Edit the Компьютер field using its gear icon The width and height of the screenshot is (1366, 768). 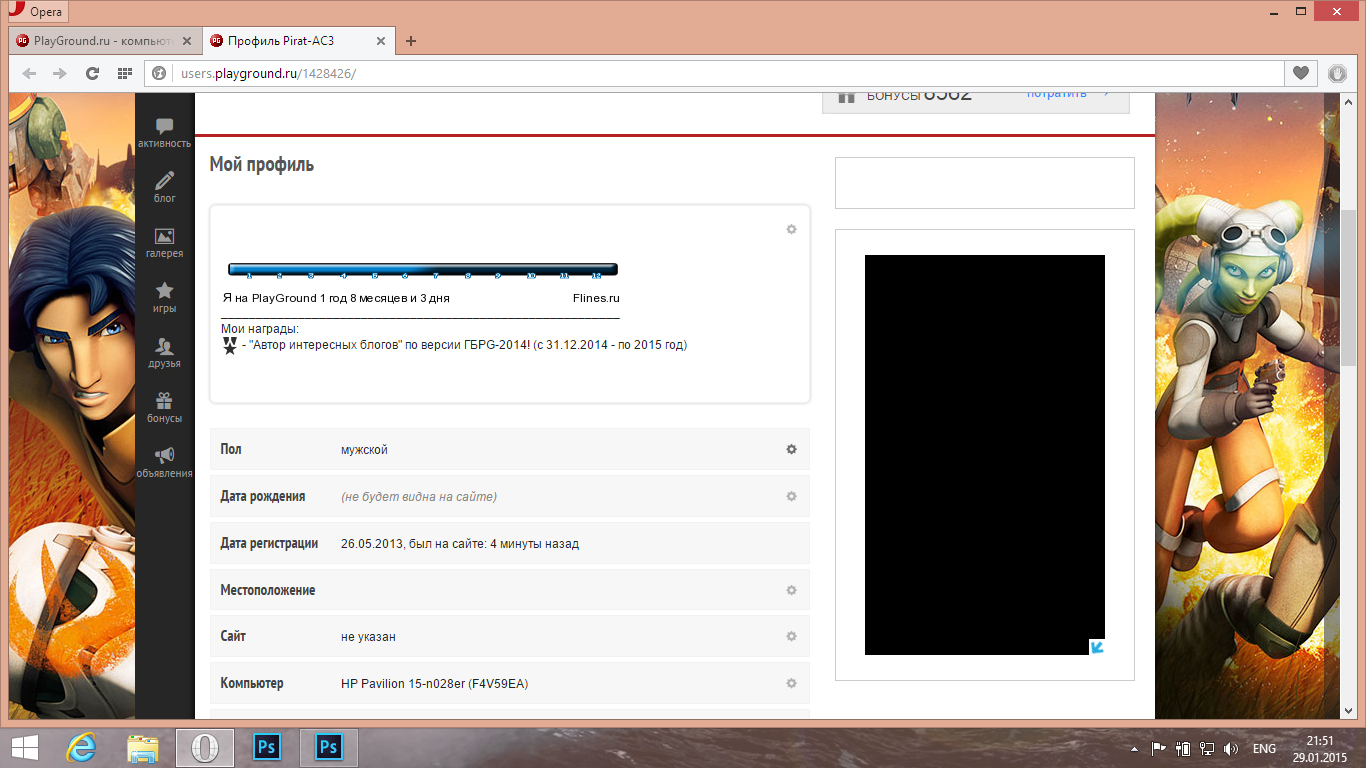pos(791,683)
